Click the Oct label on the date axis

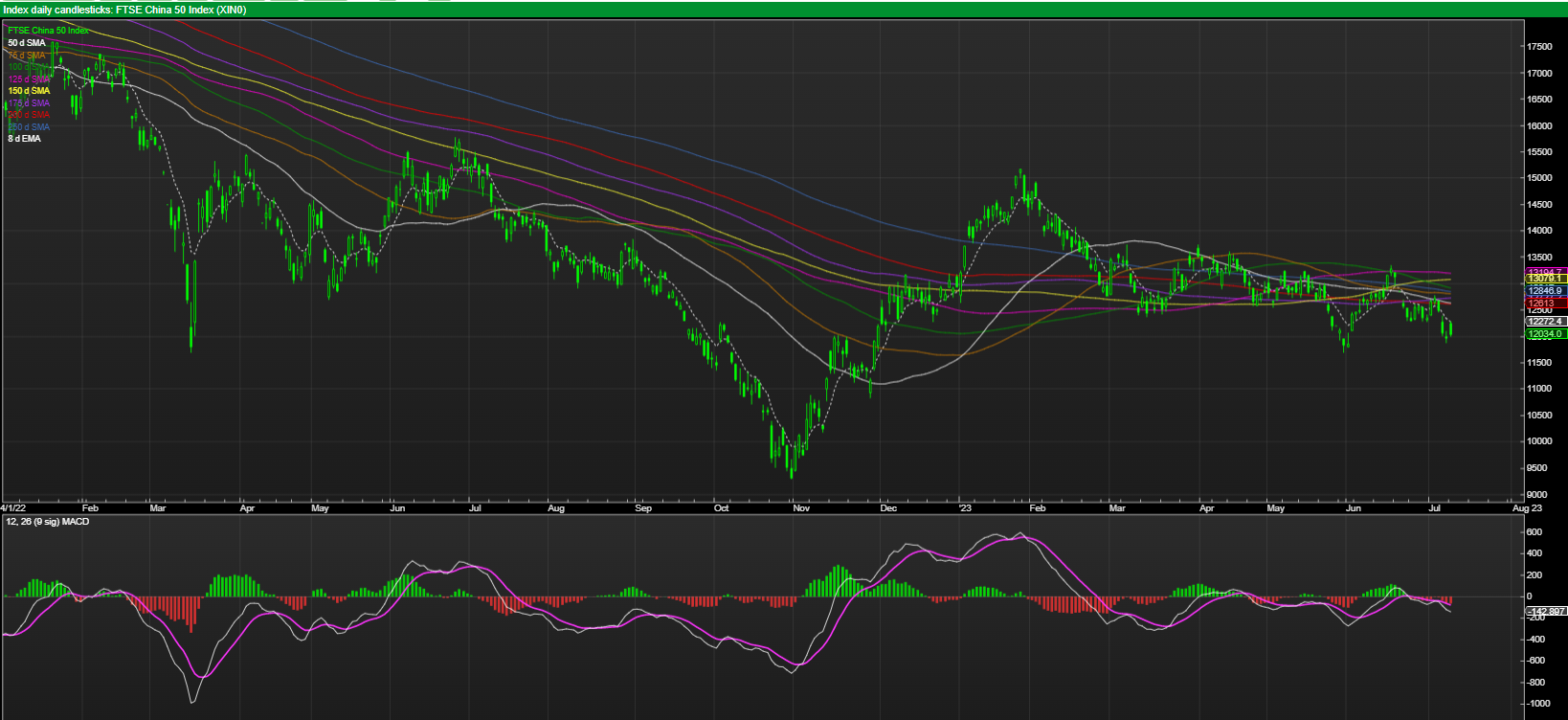pos(722,508)
